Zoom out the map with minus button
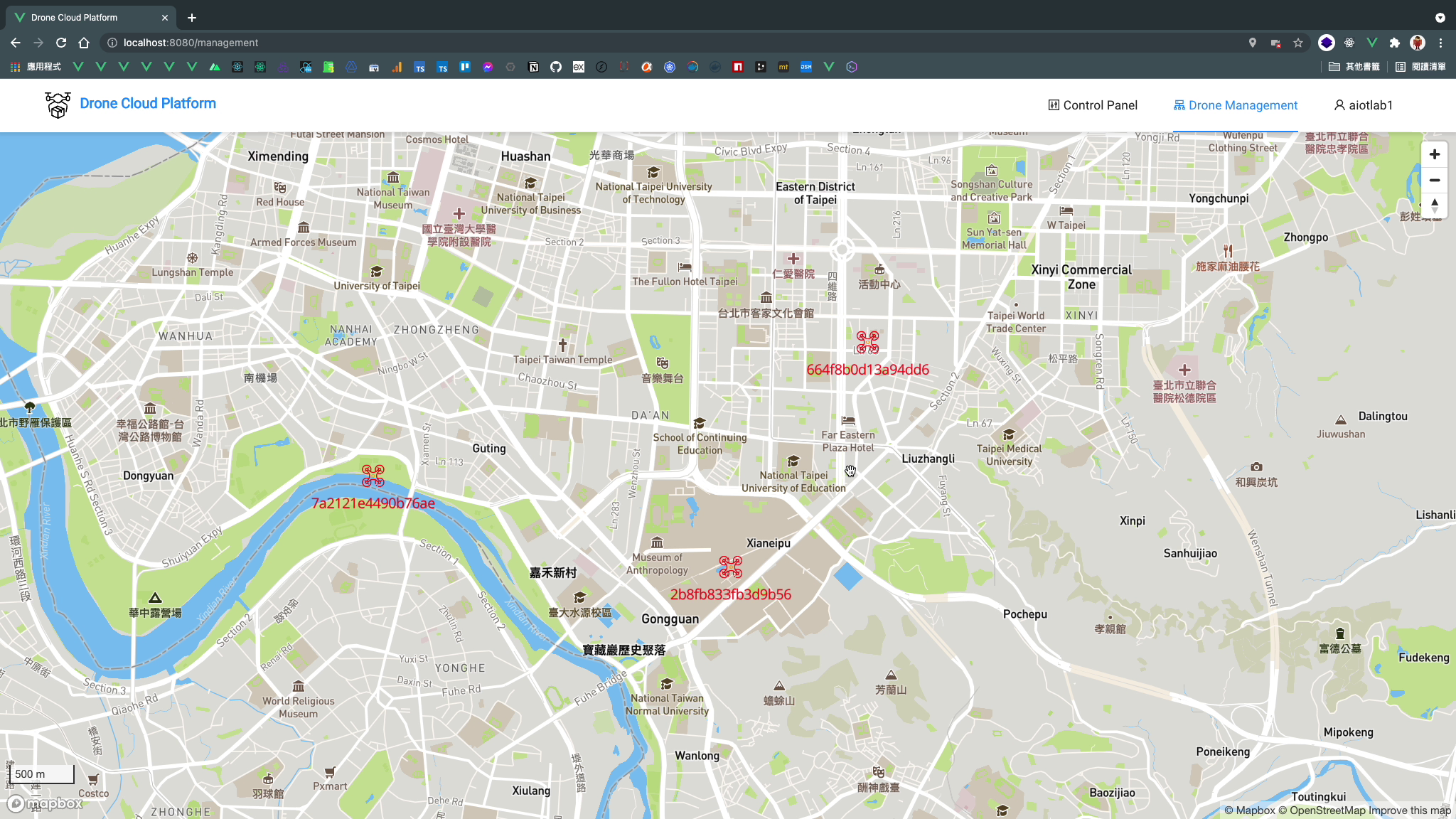This screenshot has height=819, width=1456. point(1434,180)
